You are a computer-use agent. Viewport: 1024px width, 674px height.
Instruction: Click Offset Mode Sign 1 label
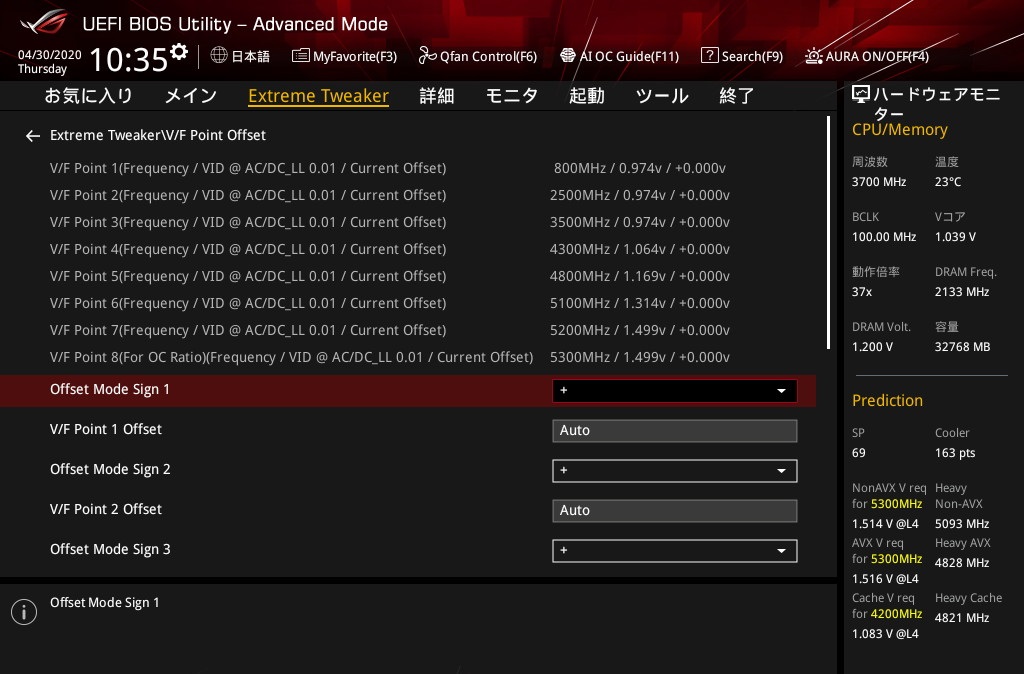pyautogui.click(x=110, y=389)
